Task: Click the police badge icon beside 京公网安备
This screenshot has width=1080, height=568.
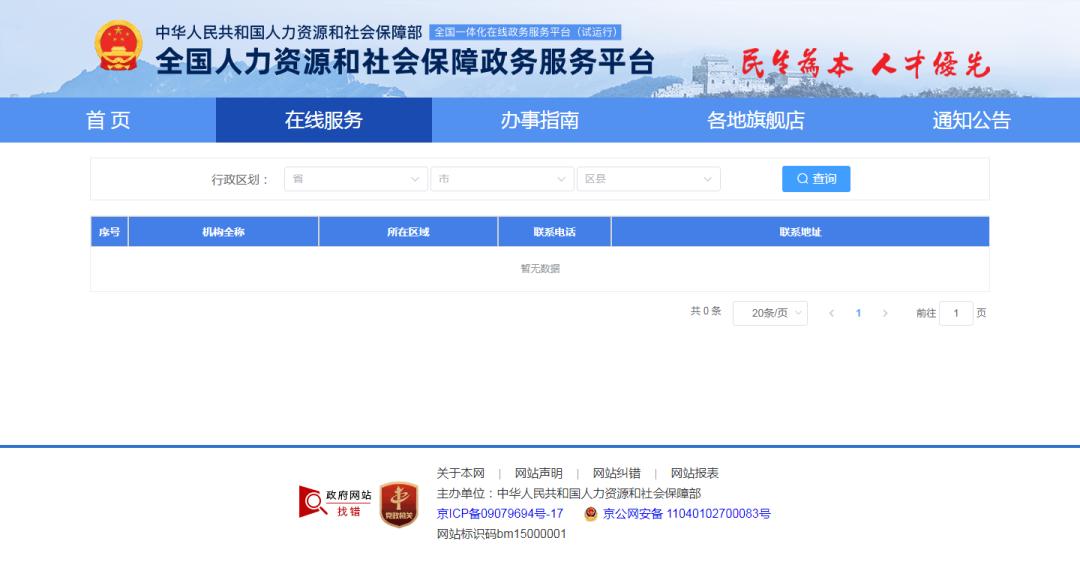Action: pos(590,514)
